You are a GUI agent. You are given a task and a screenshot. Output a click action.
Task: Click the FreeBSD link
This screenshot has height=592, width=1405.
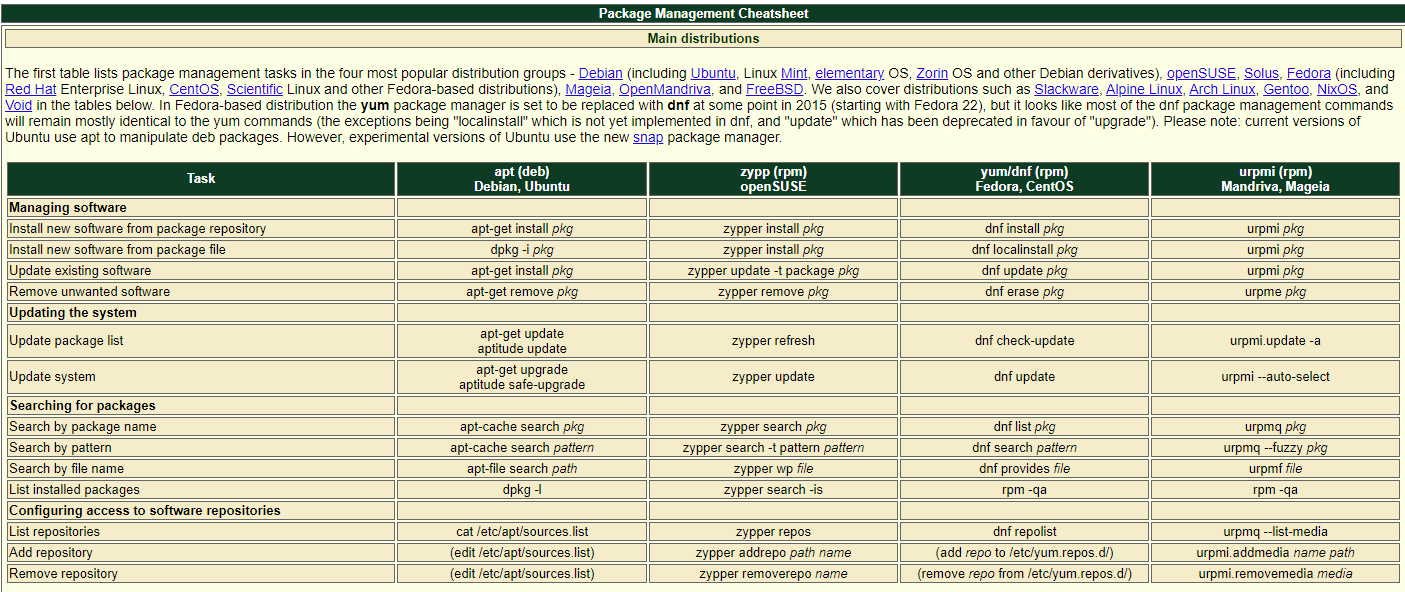pos(775,89)
